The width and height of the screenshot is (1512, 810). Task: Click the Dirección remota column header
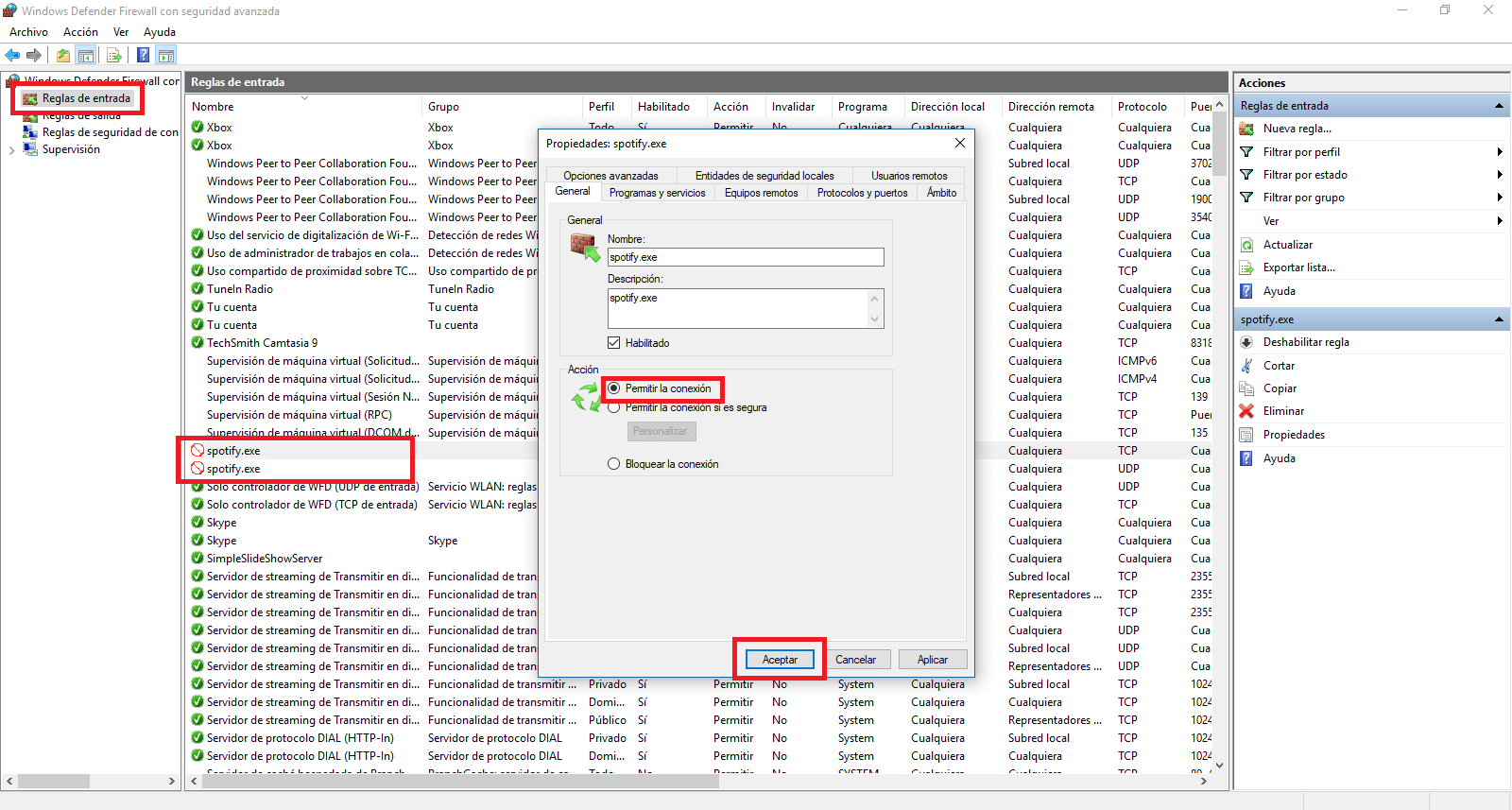pos(1056,107)
